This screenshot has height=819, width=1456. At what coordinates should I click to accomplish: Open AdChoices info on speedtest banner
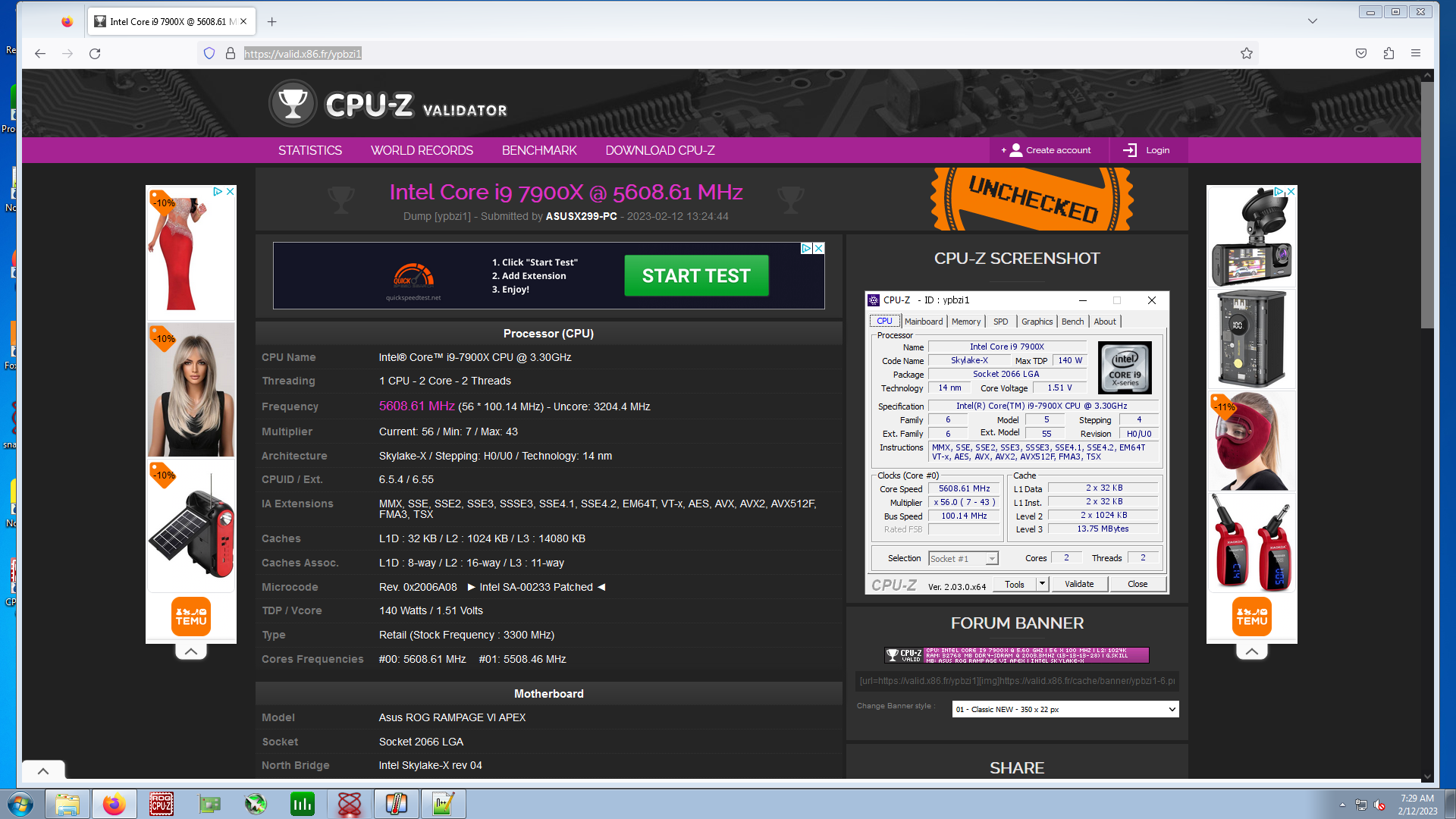pos(807,248)
